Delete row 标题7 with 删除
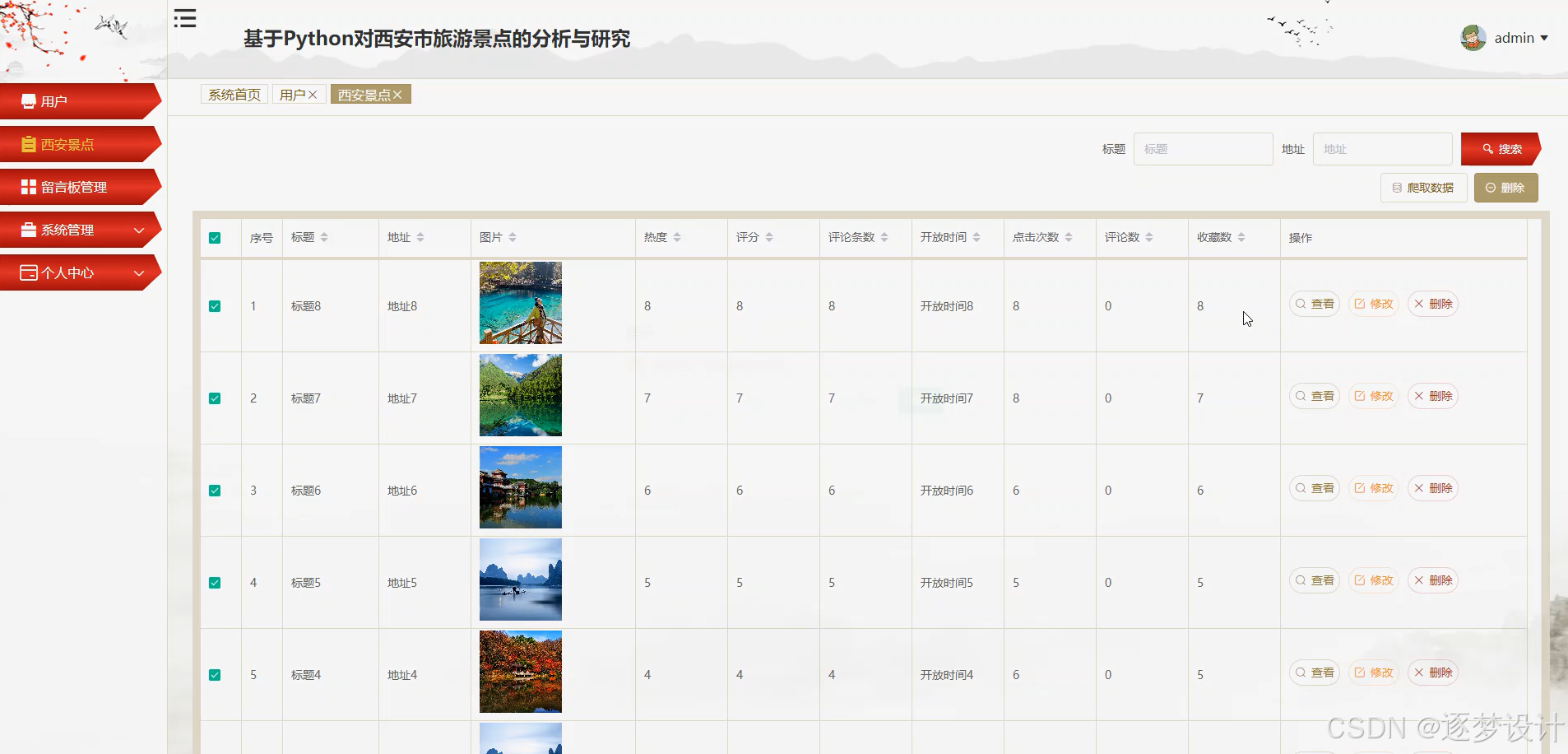 (1433, 396)
